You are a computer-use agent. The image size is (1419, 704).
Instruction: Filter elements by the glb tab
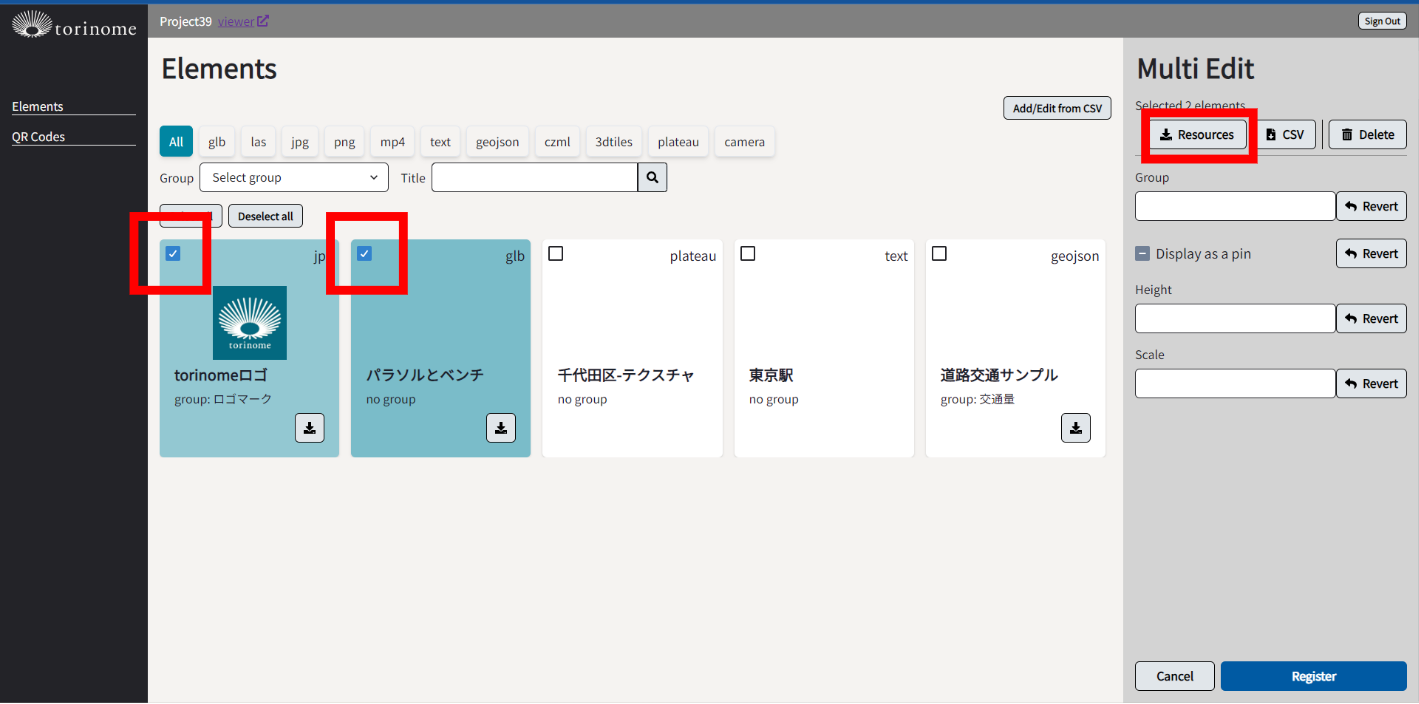click(217, 142)
